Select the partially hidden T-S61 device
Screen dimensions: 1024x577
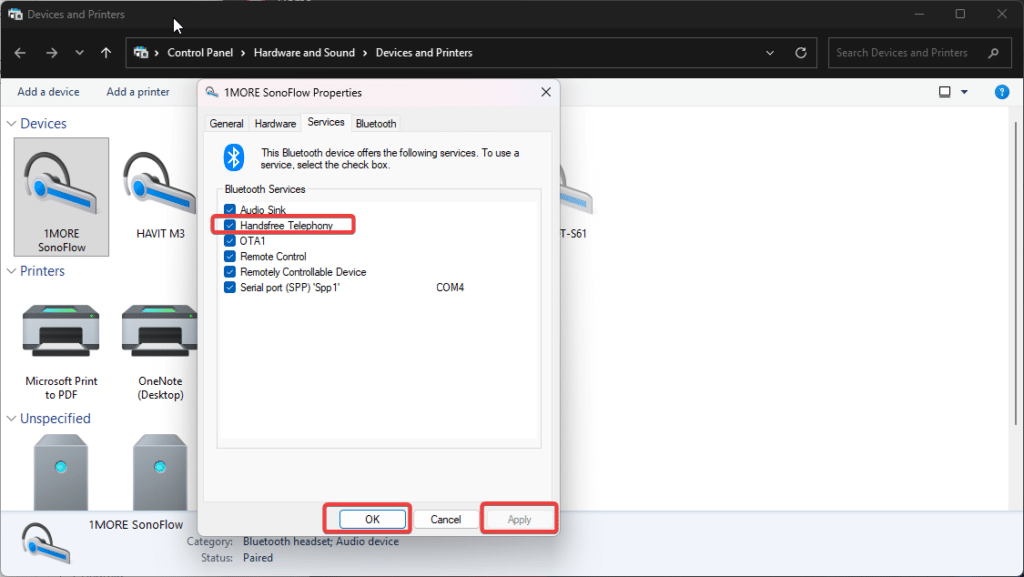pos(576,202)
